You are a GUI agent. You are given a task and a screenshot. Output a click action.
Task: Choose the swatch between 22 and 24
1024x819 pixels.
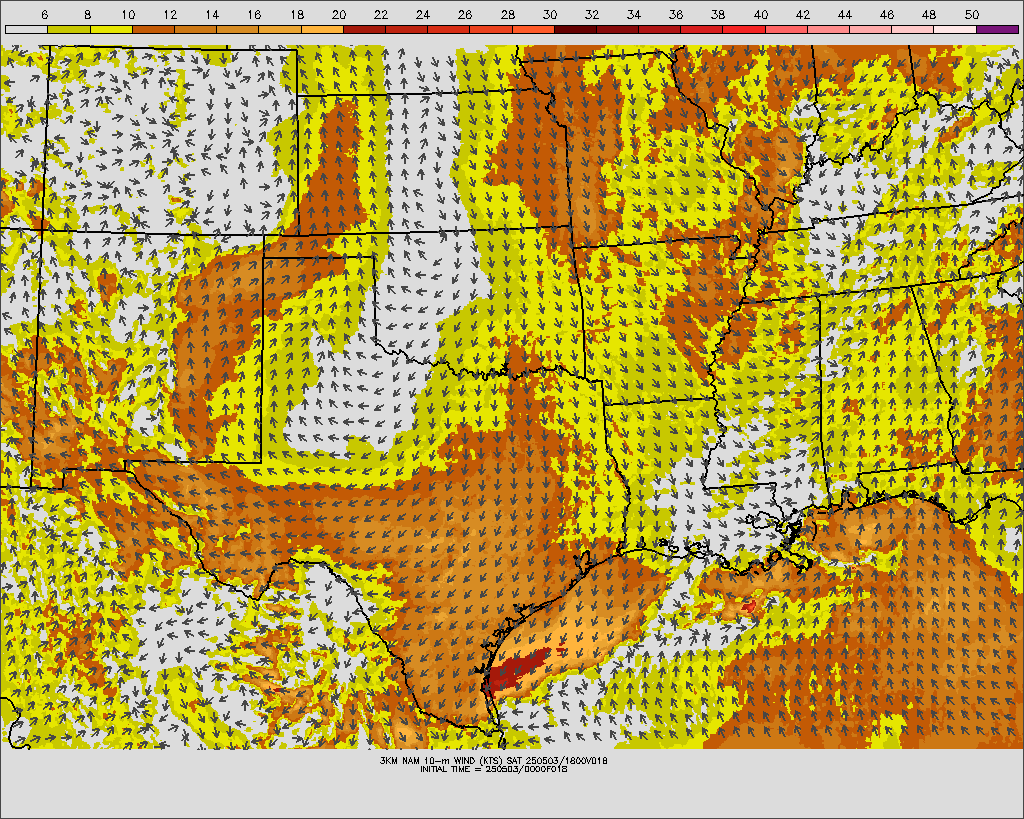tap(406, 29)
